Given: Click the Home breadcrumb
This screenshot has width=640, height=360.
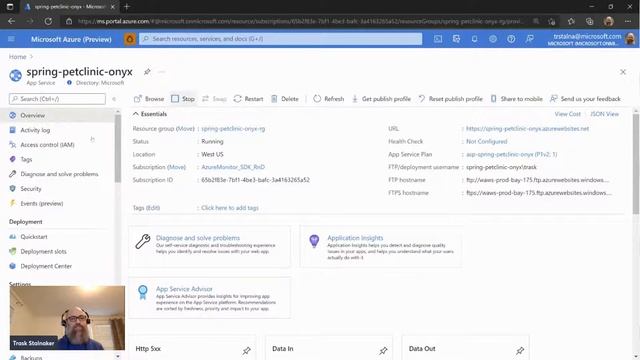Looking at the screenshot, I should pyautogui.click(x=18, y=57).
